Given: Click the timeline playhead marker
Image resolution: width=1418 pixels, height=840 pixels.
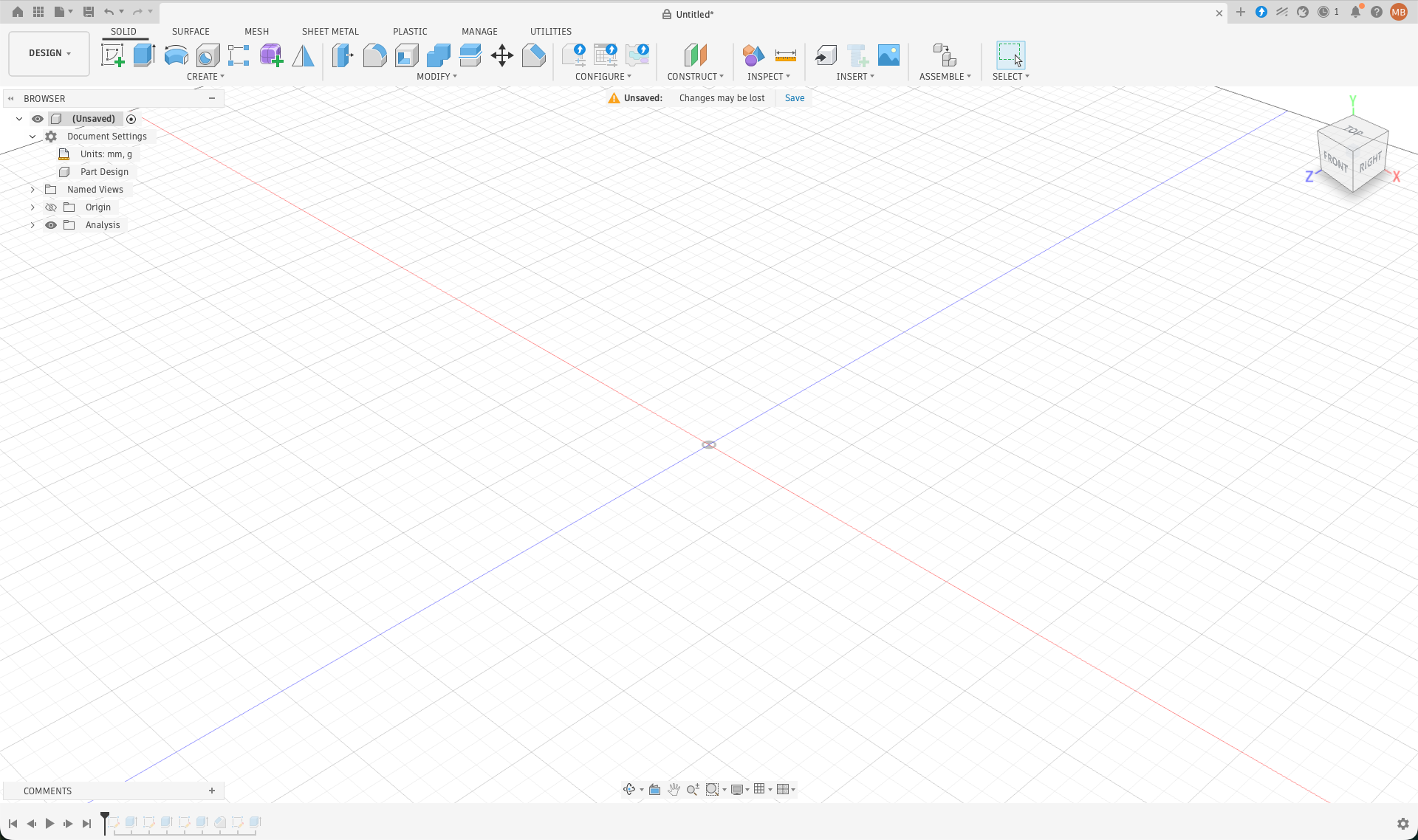Looking at the screenshot, I should point(105,822).
